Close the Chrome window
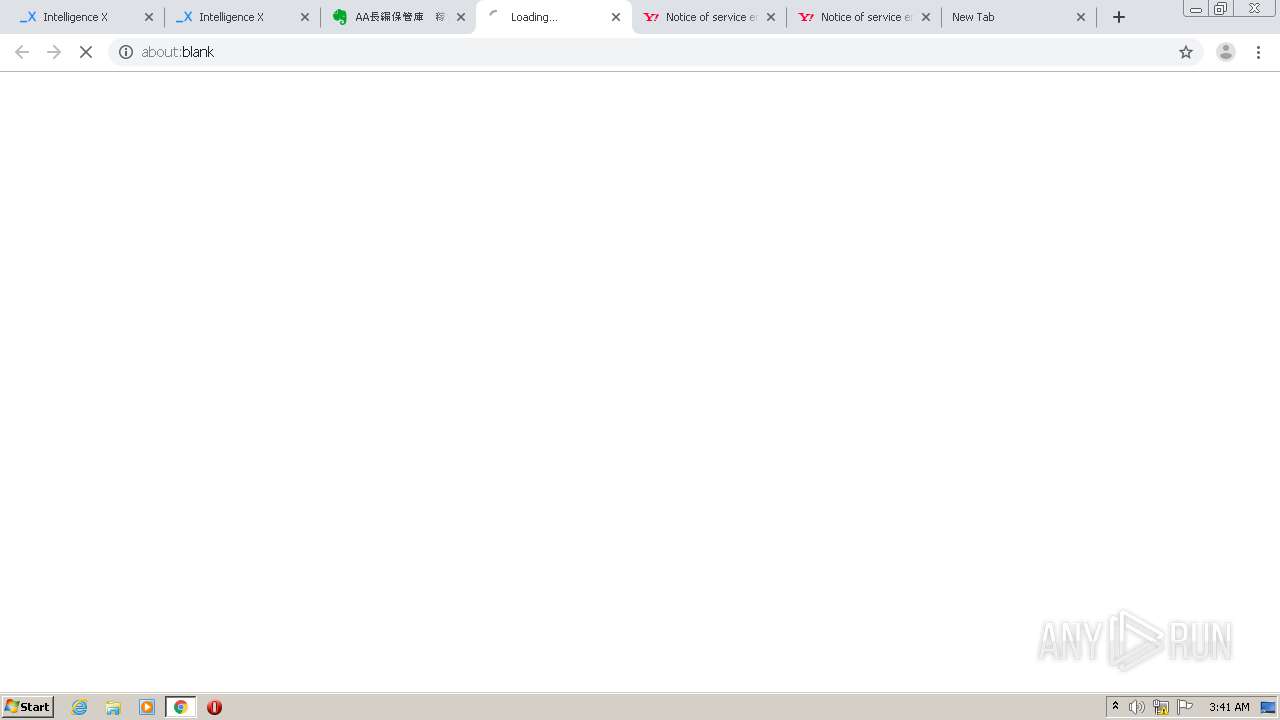 [1254, 9]
